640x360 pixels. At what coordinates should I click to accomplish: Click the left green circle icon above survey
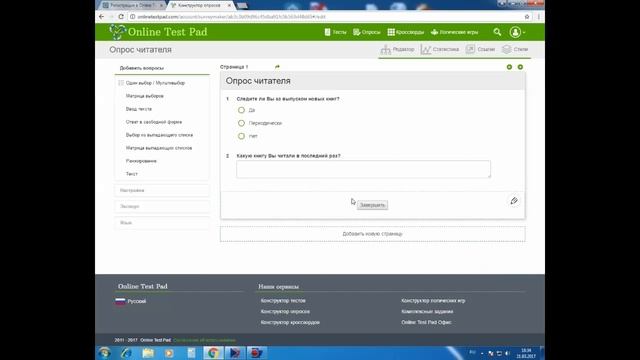click(509, 67)
